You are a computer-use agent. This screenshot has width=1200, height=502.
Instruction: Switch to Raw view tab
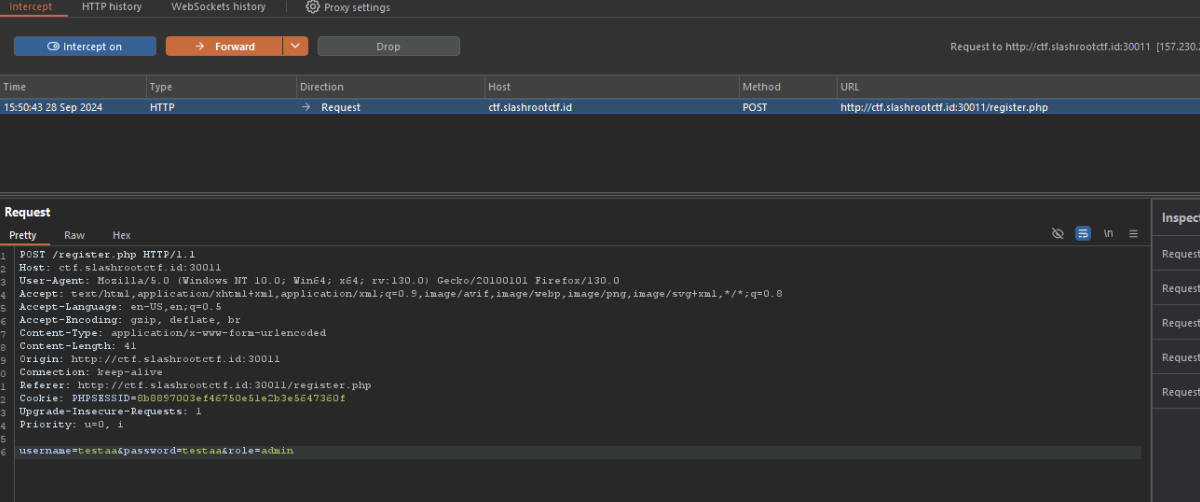click(x=74, y=235)
